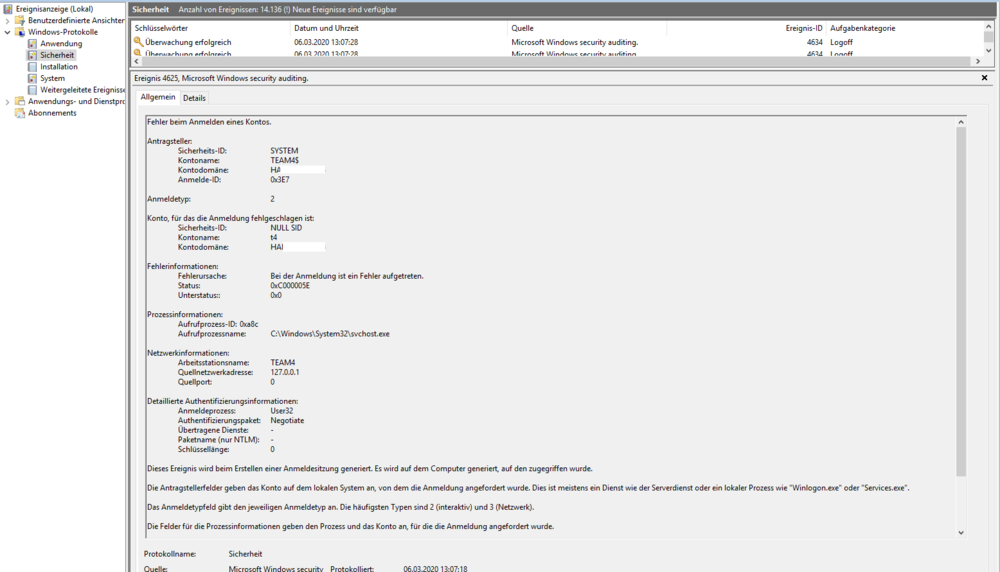1000x572 pixels.
Task: Click the Aufgabenkategorie column header
Action: tap(862, 28)
